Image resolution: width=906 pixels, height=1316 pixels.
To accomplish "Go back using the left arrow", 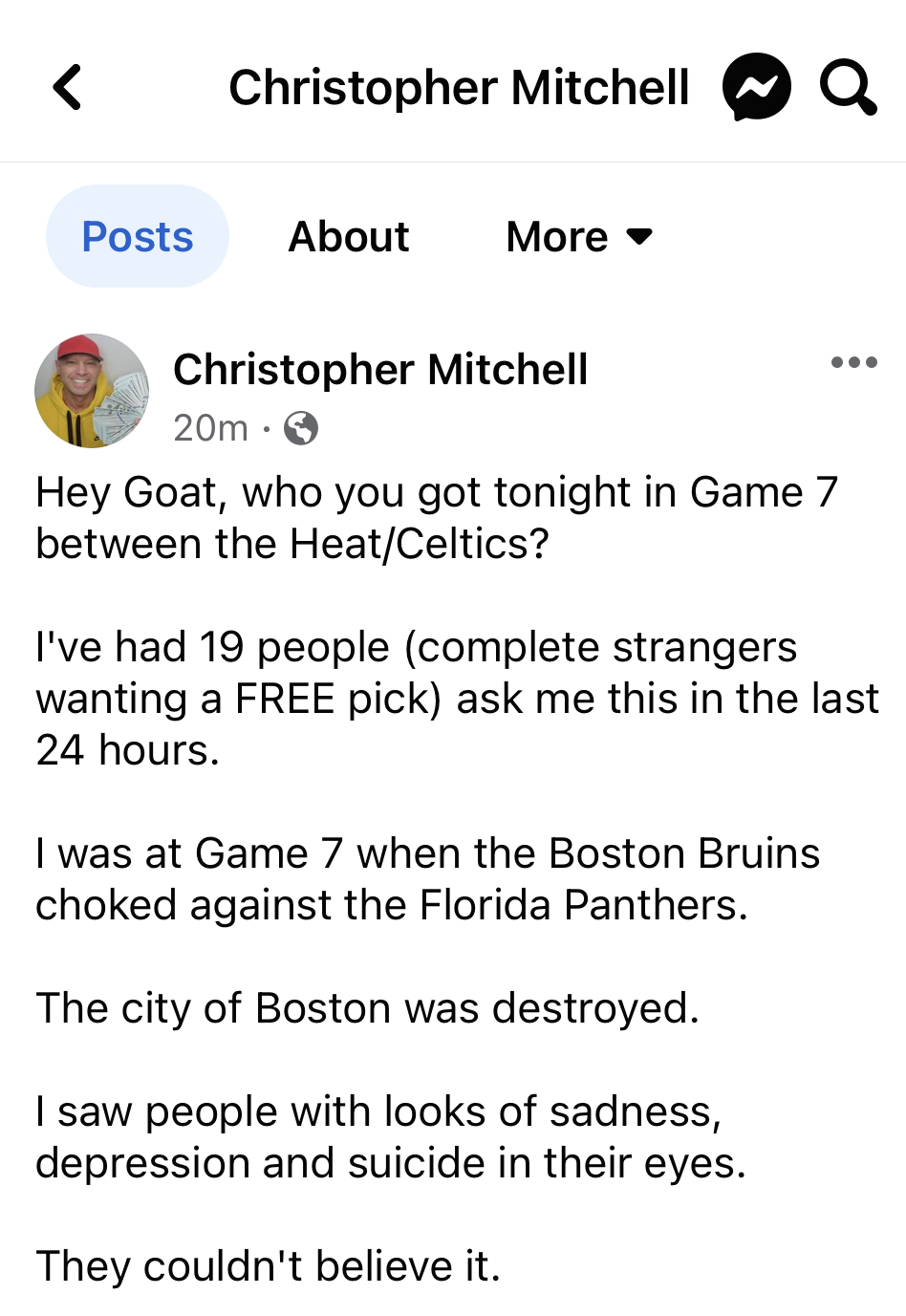I will tap(67, 88).
